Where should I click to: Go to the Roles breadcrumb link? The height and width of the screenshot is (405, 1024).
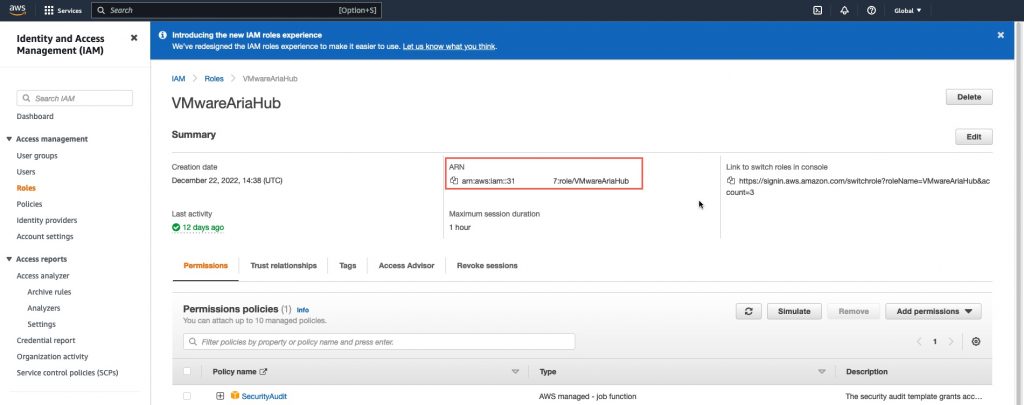214,78
